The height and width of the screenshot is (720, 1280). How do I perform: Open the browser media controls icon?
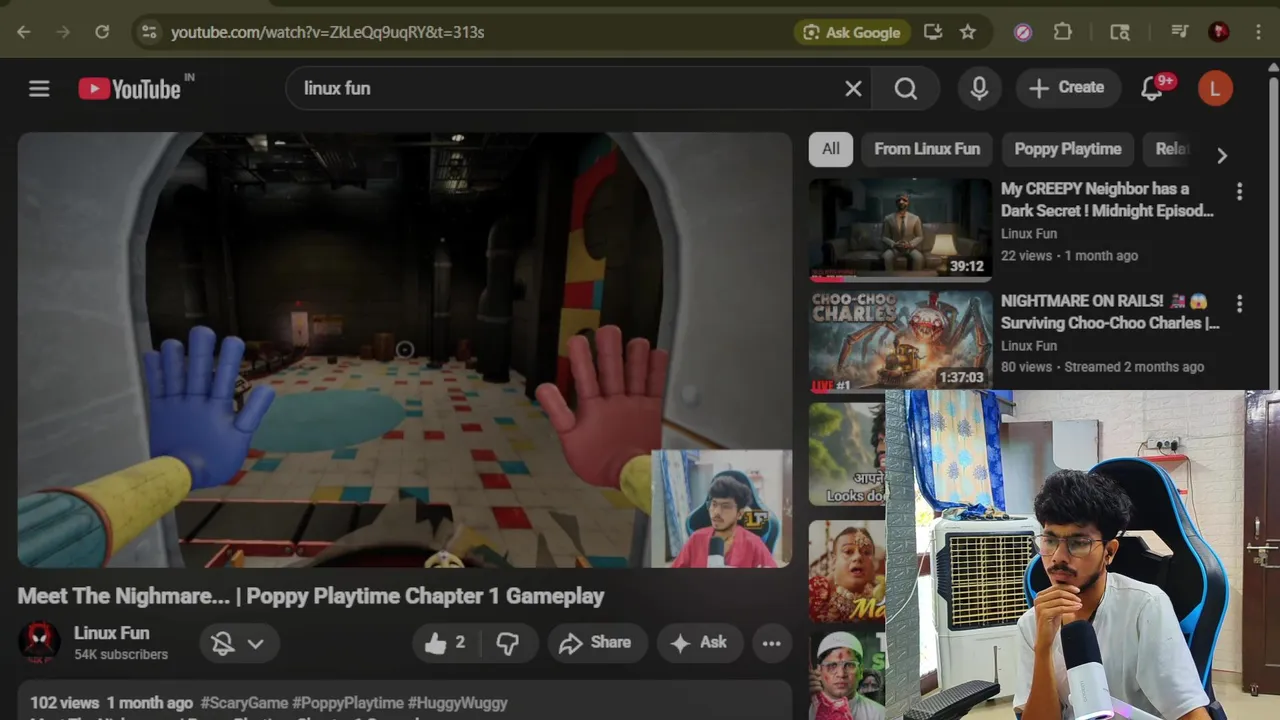pyautogui.click(x=1180, y=32)
